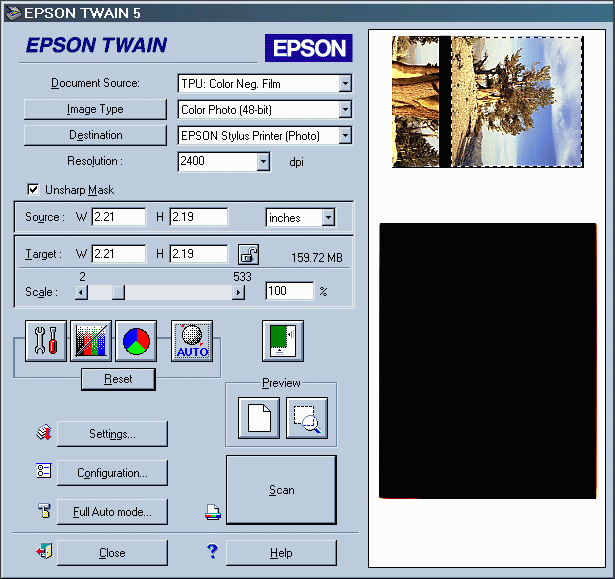The height and width of the screenshot is (579, 615).
Task: Click the printer icon next to Scan
Action: (x=213, y=512)
